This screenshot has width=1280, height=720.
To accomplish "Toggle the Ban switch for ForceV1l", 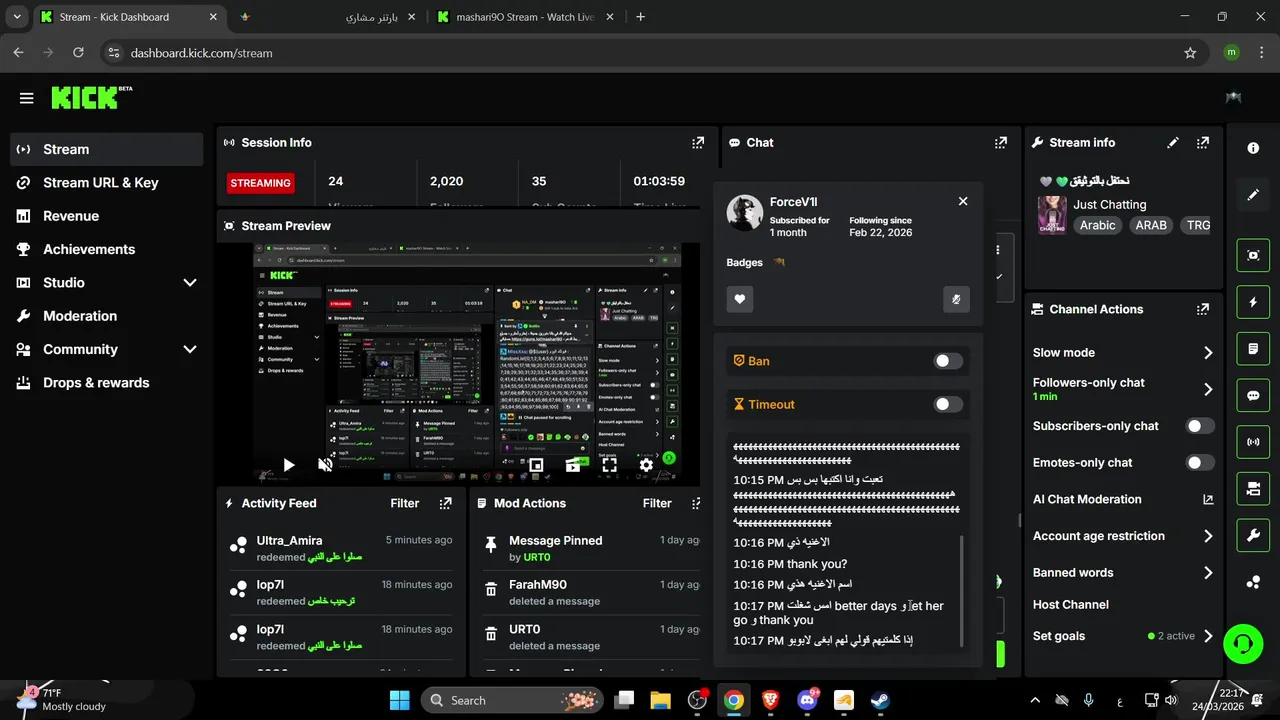I will click(948, 361).
